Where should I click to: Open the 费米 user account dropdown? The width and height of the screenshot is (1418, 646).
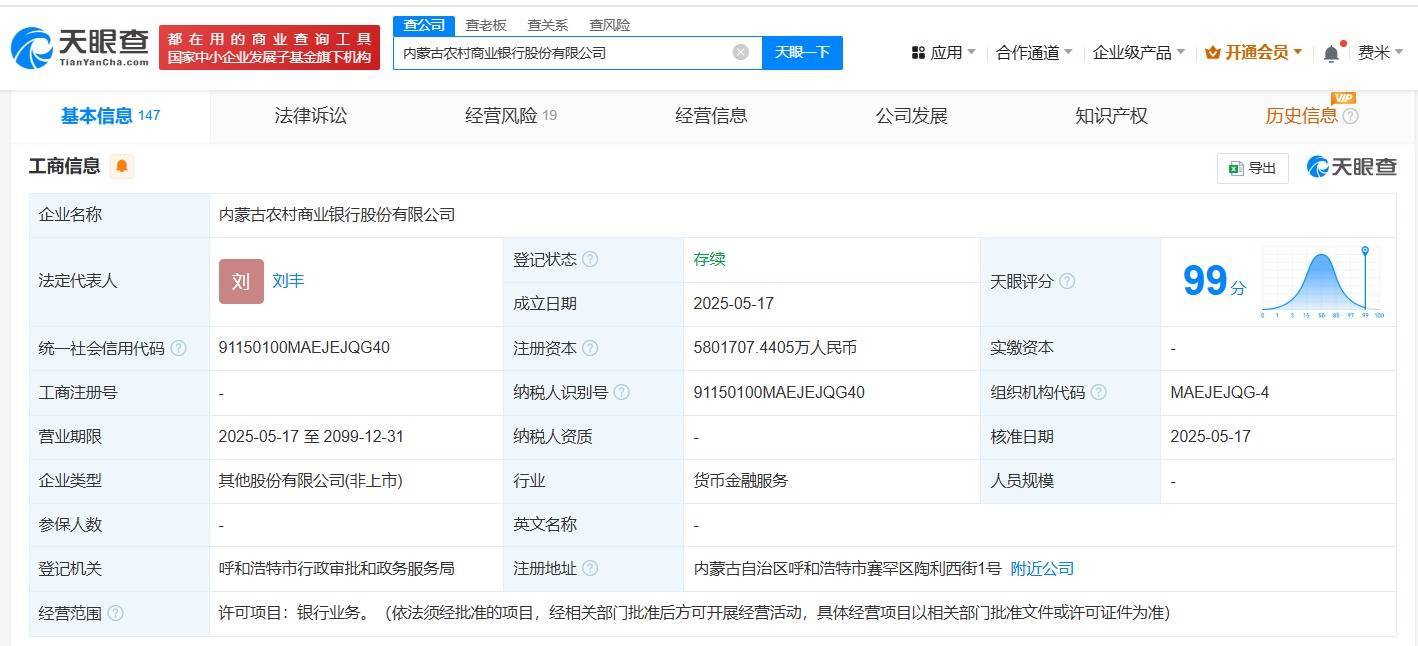coord(1381,52)
